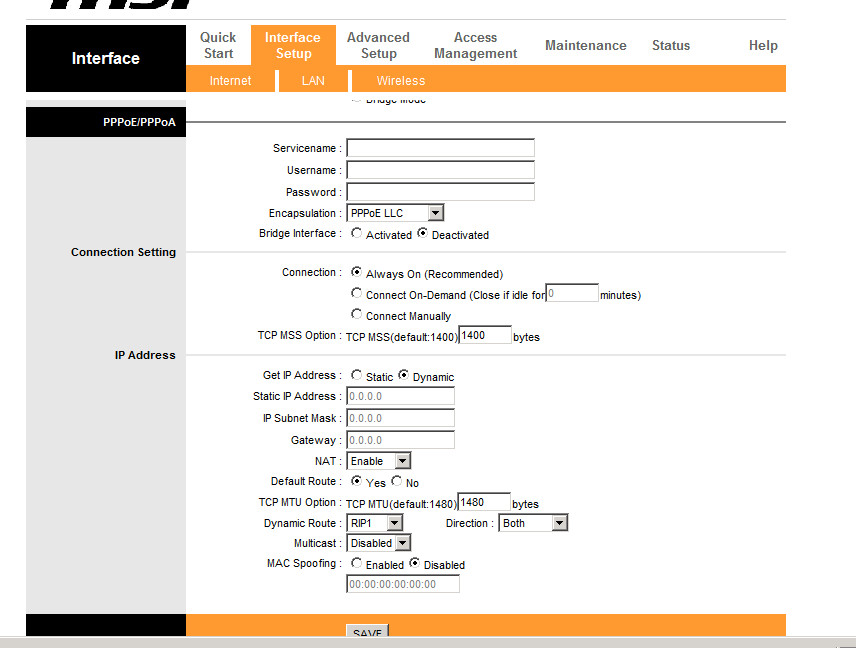Open the NAT dropdown
Viewport: 856px width, 648px height.
tap(378, 461)
